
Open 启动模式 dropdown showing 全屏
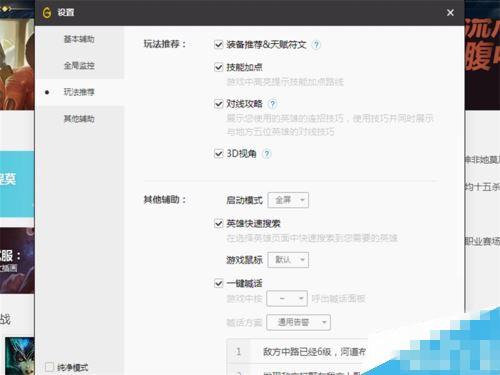(x=288, y=200)
